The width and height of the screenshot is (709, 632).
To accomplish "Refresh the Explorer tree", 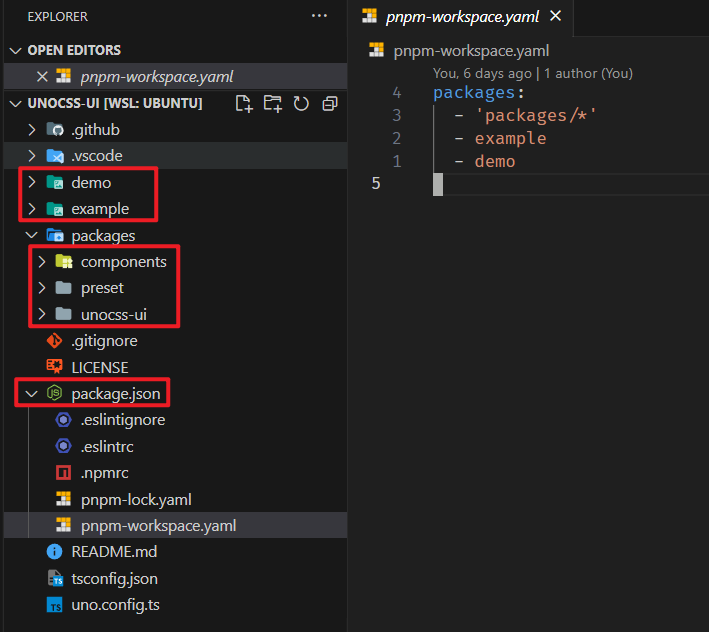I will pos(301,104).
